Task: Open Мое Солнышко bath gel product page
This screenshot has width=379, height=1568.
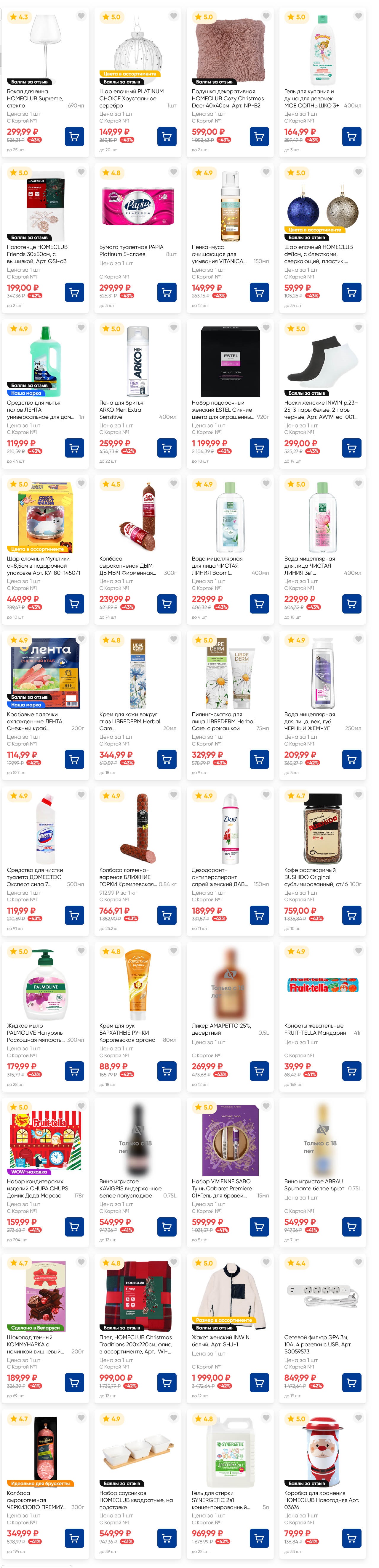Action: click(311, 98)
